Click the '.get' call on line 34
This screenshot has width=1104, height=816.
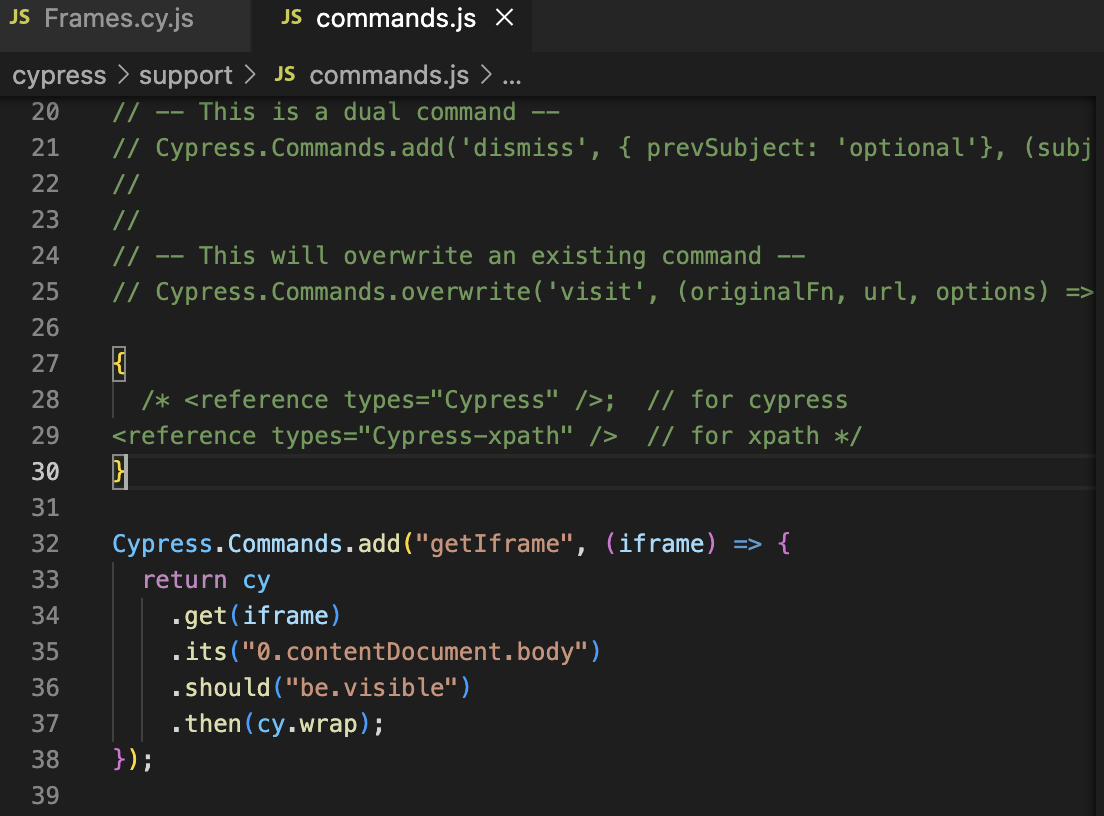[199, 615]
